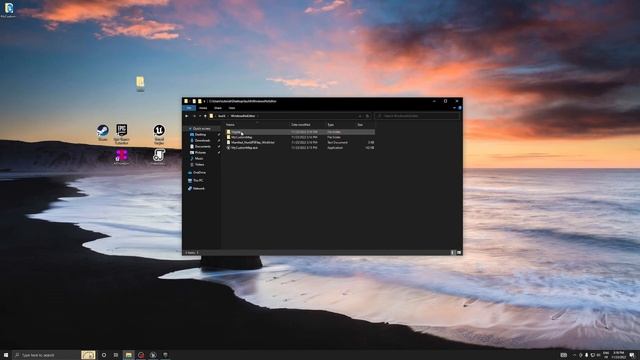Image resolution: width=640 pixels, height=360 pixels.
Task: Open the File ribbon tab
Action: point(189,108)
